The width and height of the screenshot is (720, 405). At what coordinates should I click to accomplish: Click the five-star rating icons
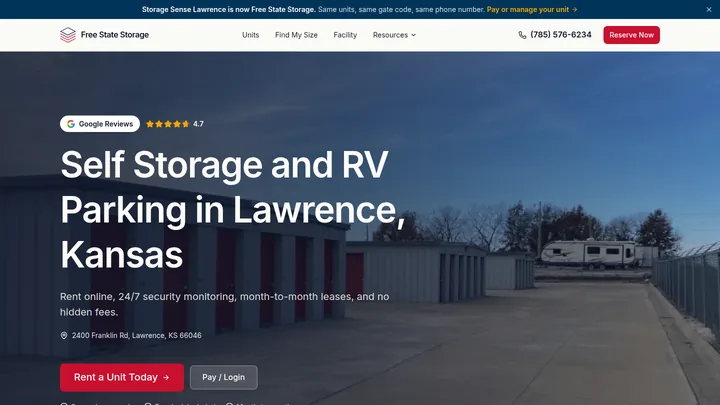[x=168, y=124]
